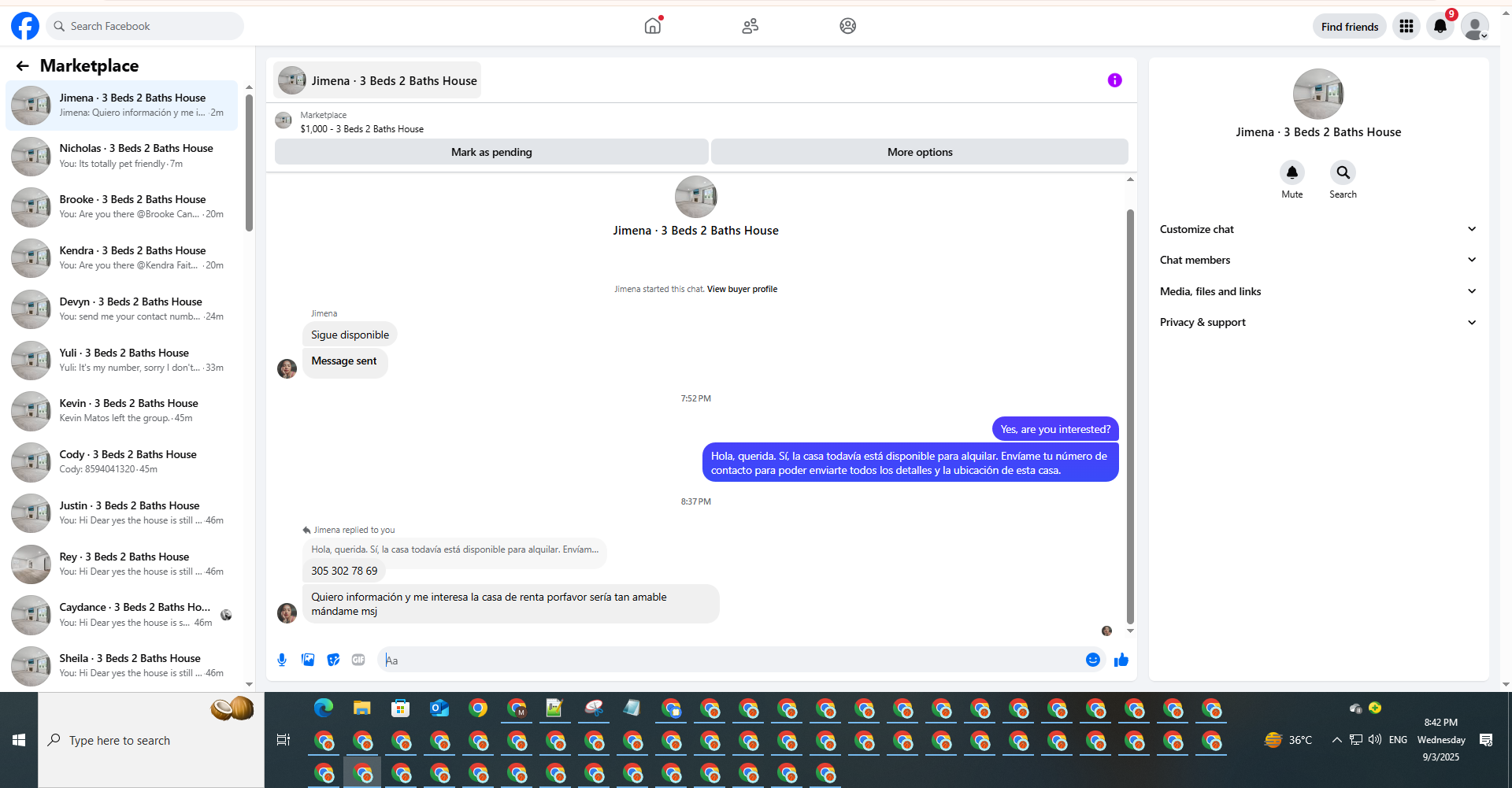Open Microsoft Store from the taskbar
The height and width of the screenshot is (788, 1512).
[x=401, y=708]
